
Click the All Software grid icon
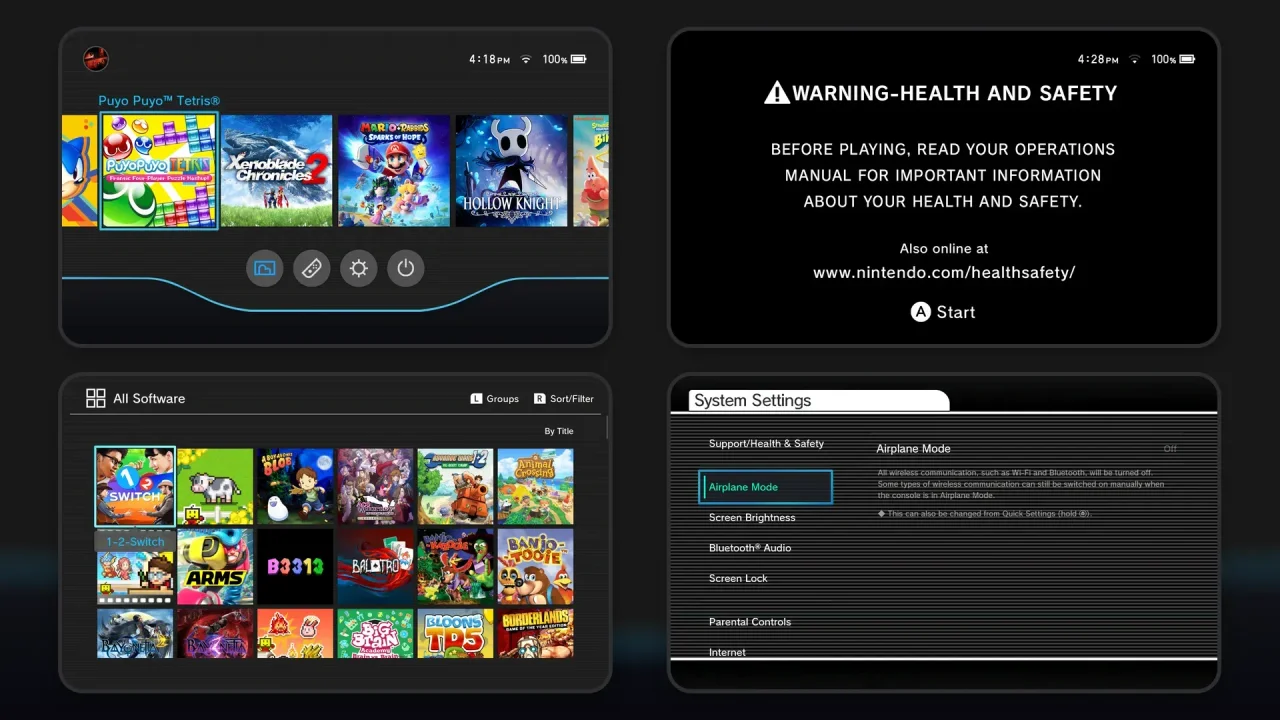96,398
